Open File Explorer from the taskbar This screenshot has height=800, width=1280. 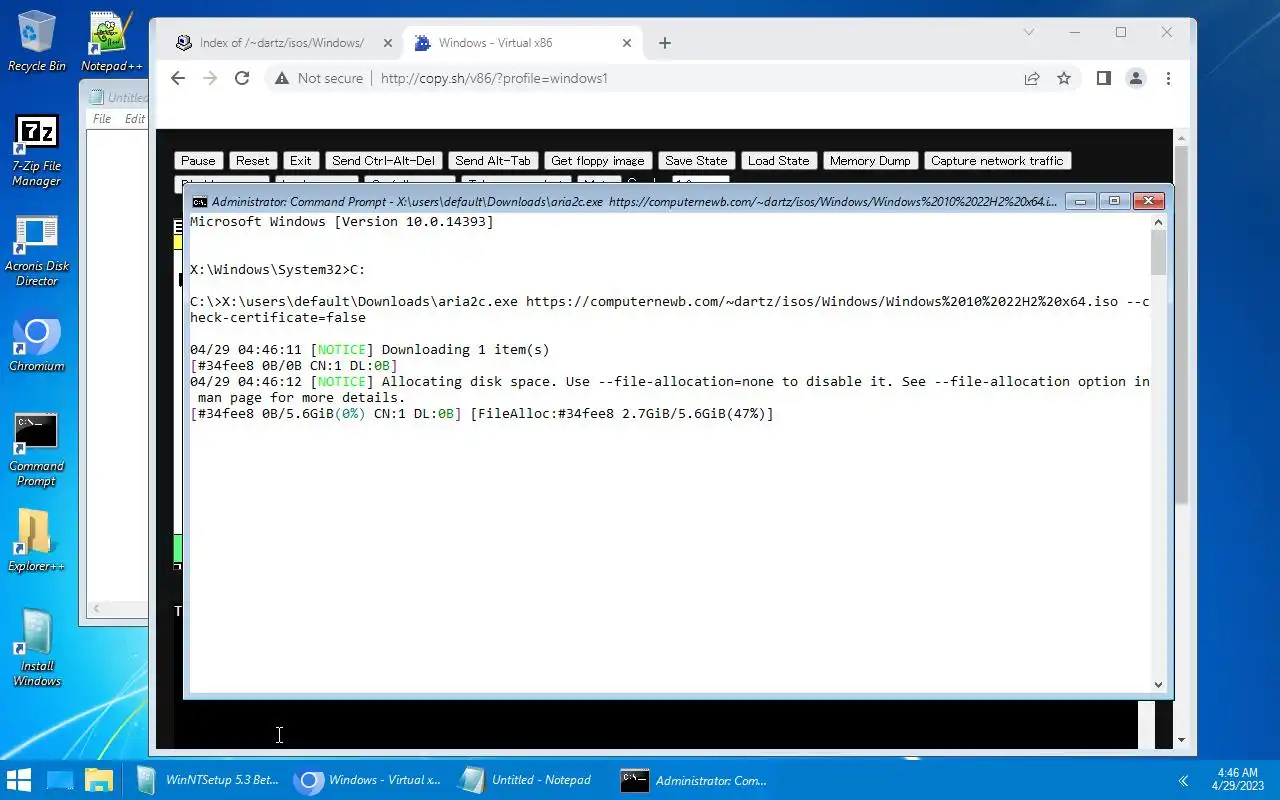98,780
